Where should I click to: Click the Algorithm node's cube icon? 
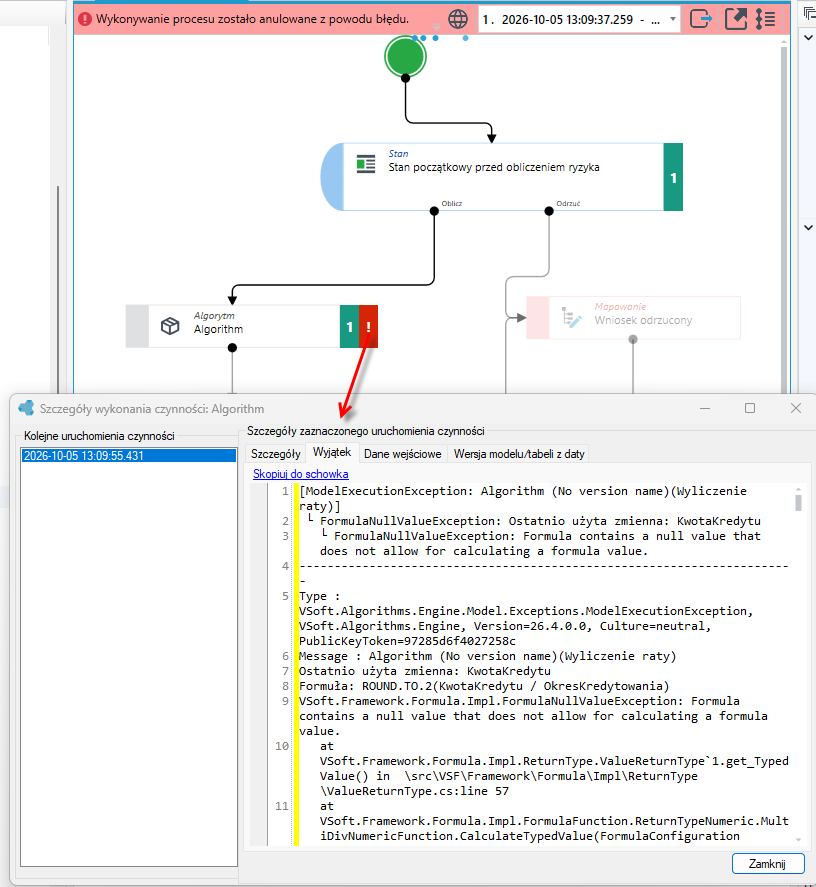click(x=170, y=326)
